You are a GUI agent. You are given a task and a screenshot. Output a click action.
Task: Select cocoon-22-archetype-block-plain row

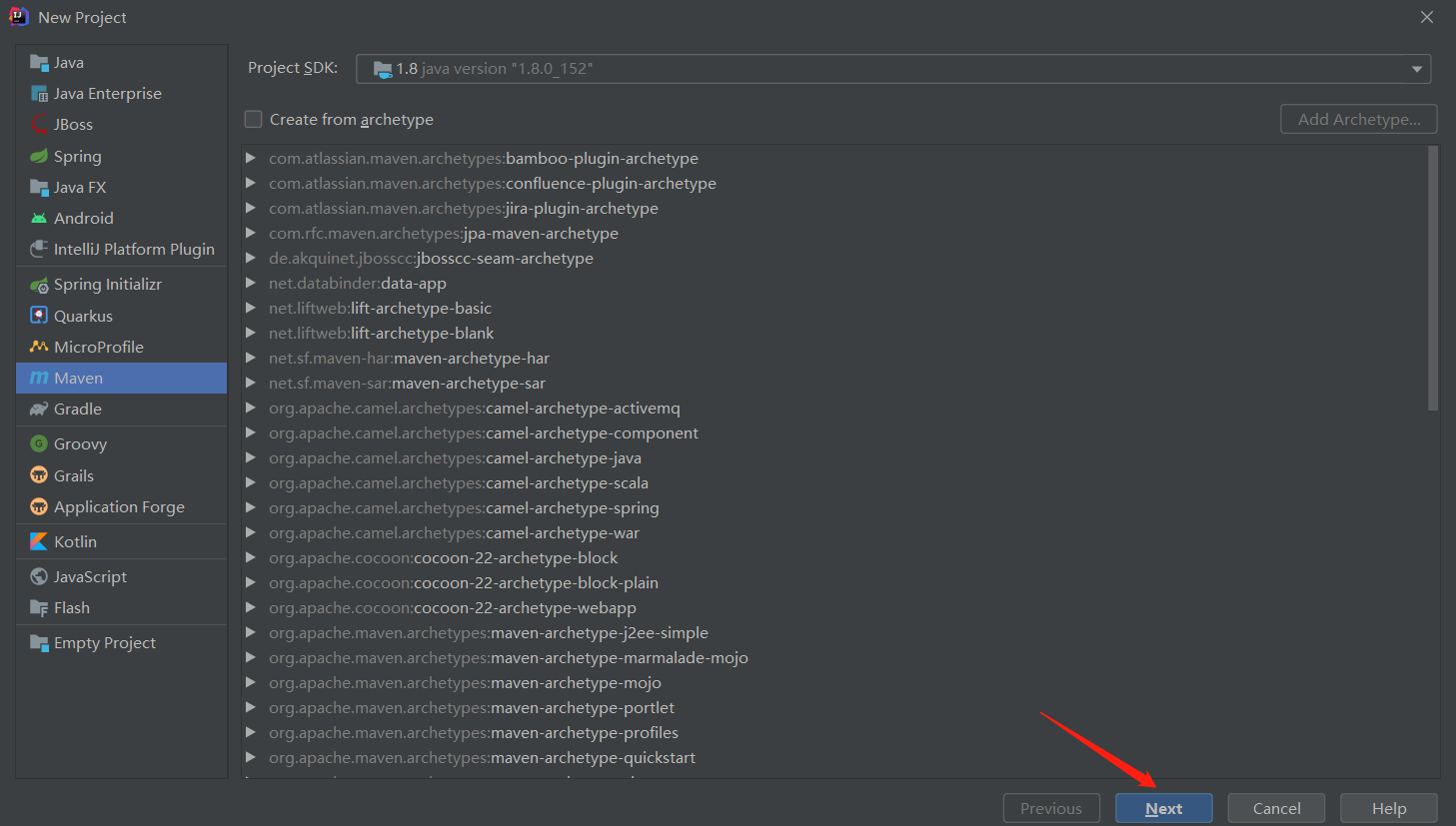click(834, 582)
